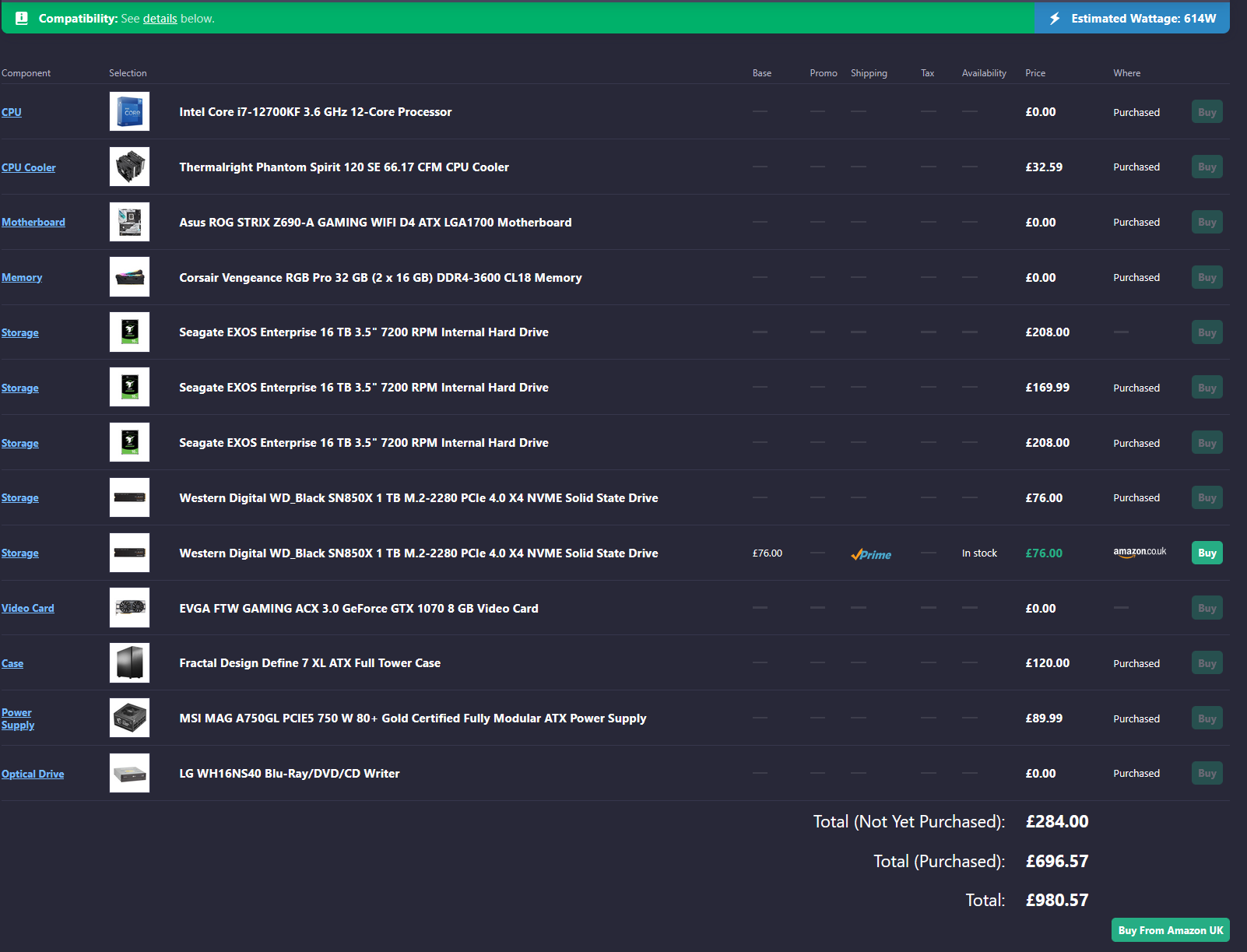Open the MSI MAG A750GL power supply thumbnail
The image size is (1247, 952).
129,718
